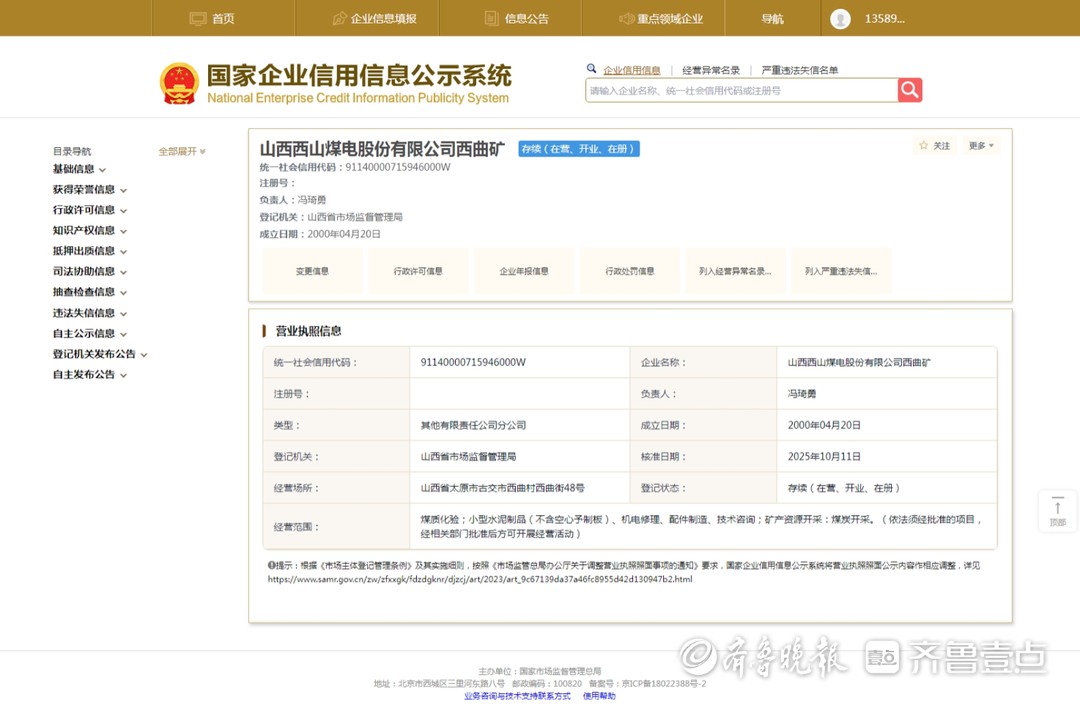Click the user avatar icon
The width and height of the screenshot is (1080, 714).
coord(840,19)
